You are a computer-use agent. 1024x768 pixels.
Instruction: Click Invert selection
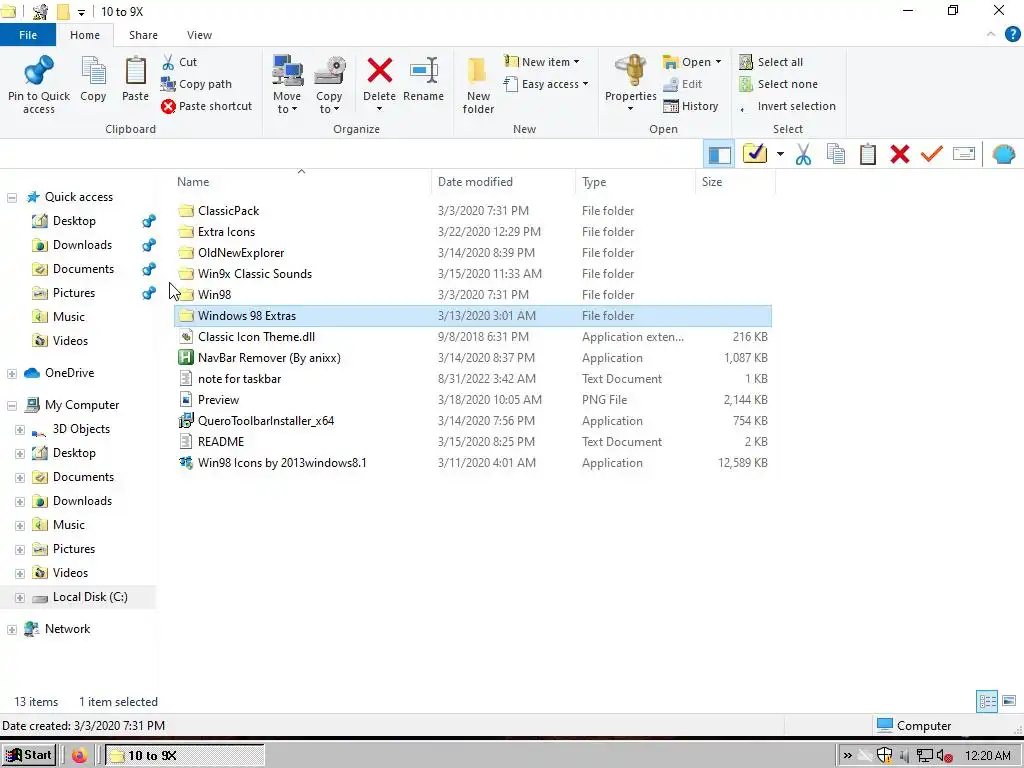tap(788, 106)
